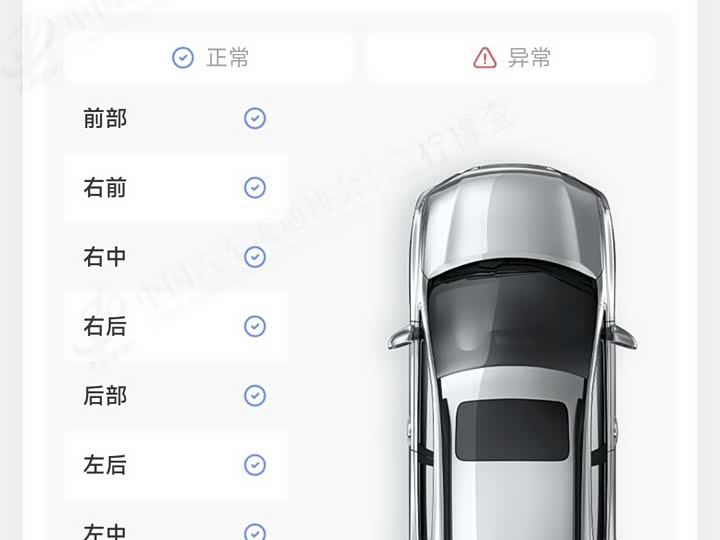Click the car's sunroof panel
Image resolution: width=720 pixels, height=540 pixels.
pyautogui.click(x=512, y=430)
